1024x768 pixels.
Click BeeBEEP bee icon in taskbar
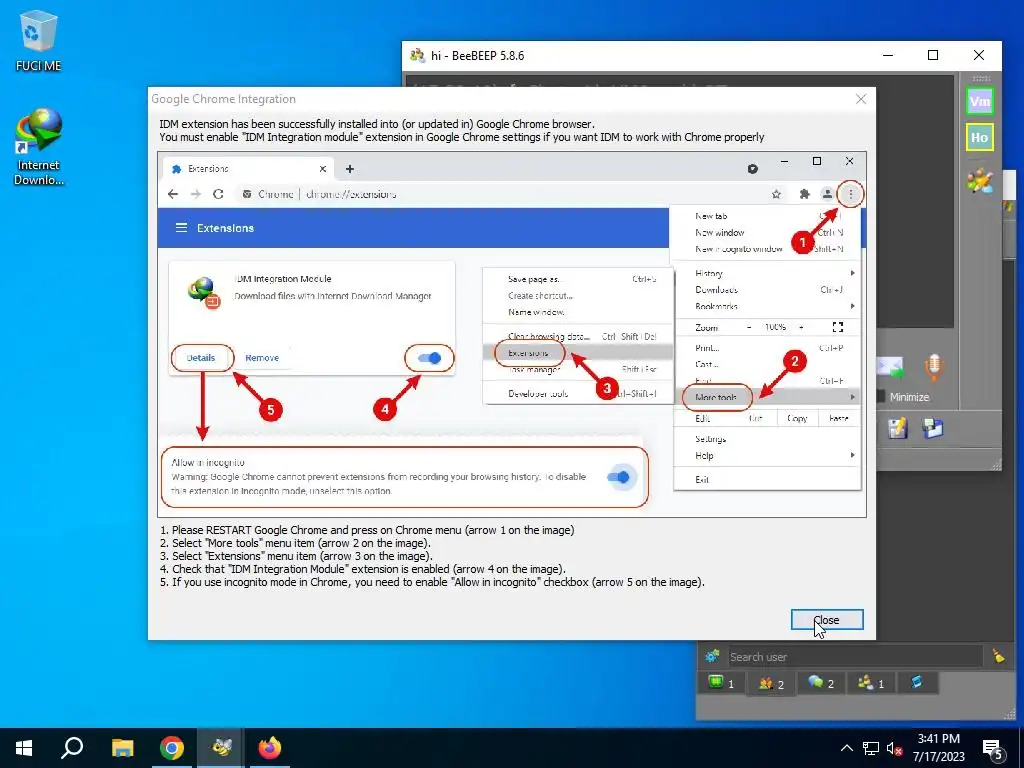pyautogui.click(x=221, y=748)
